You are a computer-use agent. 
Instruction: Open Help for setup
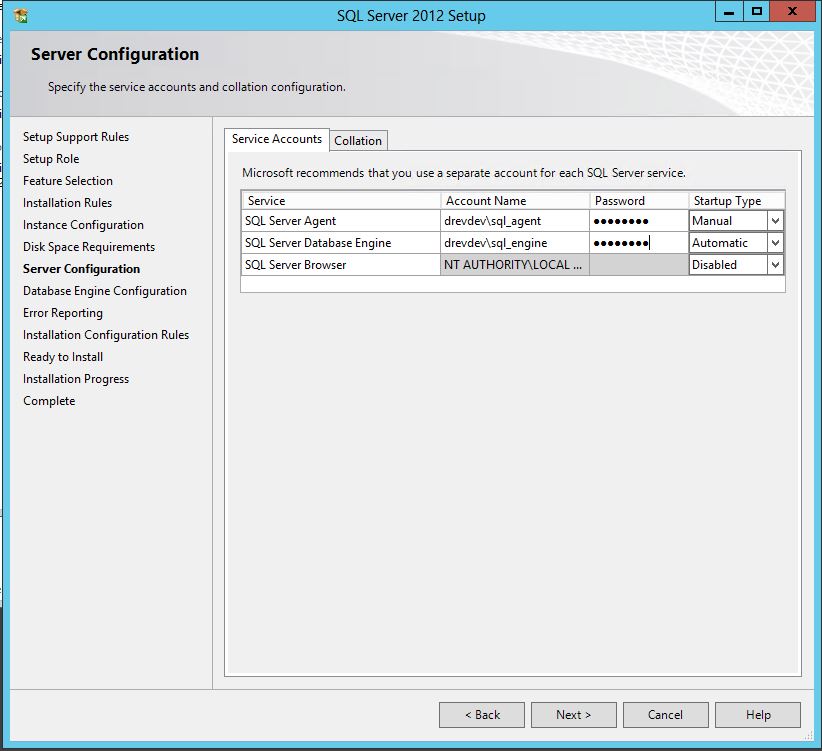[x=758, y=715]
